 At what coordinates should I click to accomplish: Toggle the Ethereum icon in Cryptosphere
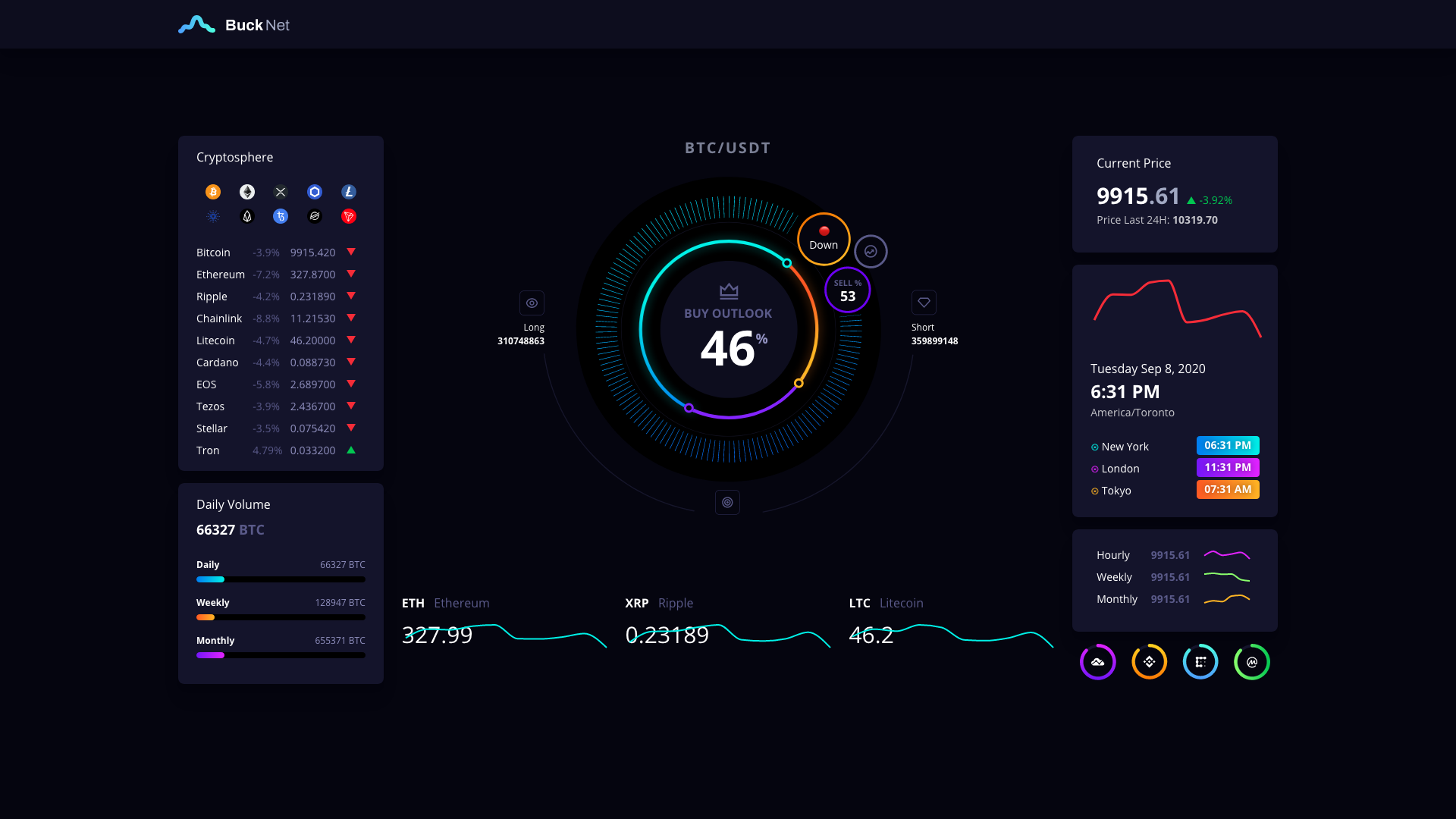[x=247, y=192]
